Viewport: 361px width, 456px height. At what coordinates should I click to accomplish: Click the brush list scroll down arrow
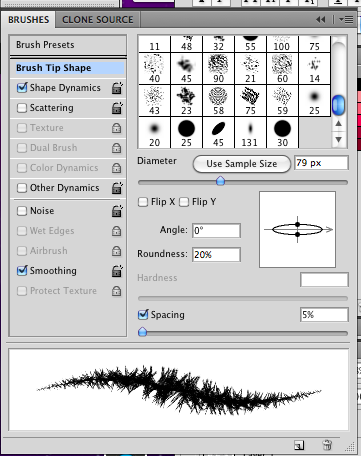click(x=338, y=140)
